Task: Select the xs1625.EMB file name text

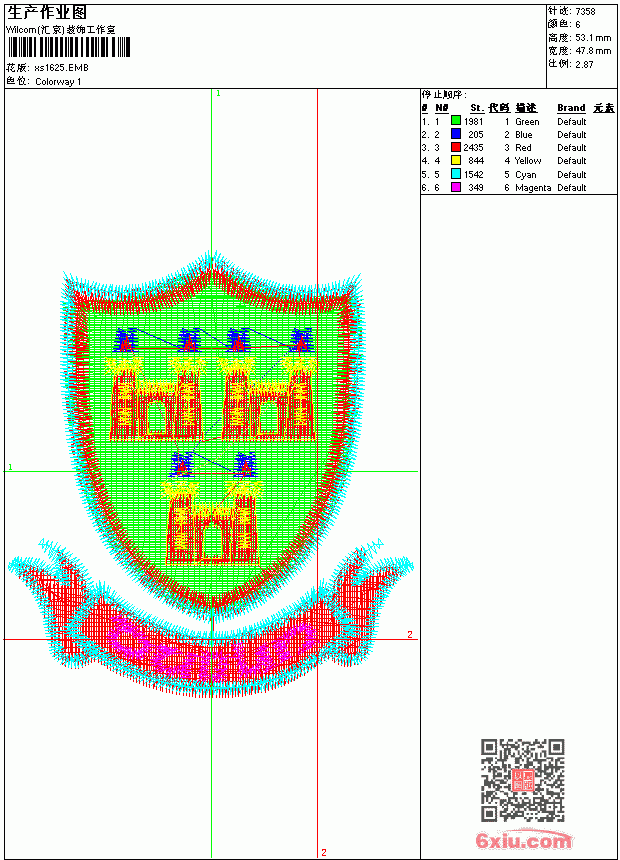Action: tap(61, 68)
